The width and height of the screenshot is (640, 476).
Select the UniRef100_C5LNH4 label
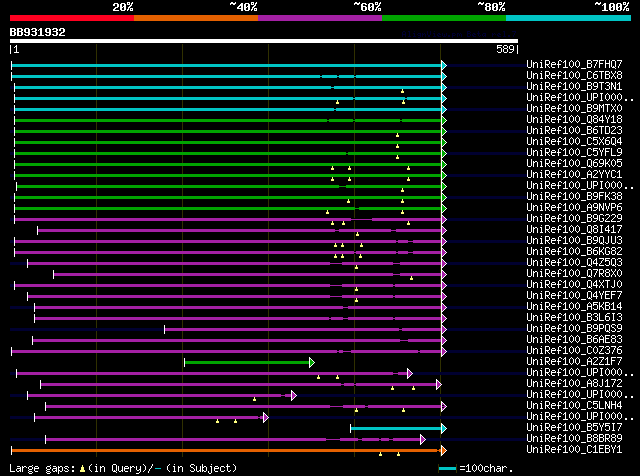(574, 406)
